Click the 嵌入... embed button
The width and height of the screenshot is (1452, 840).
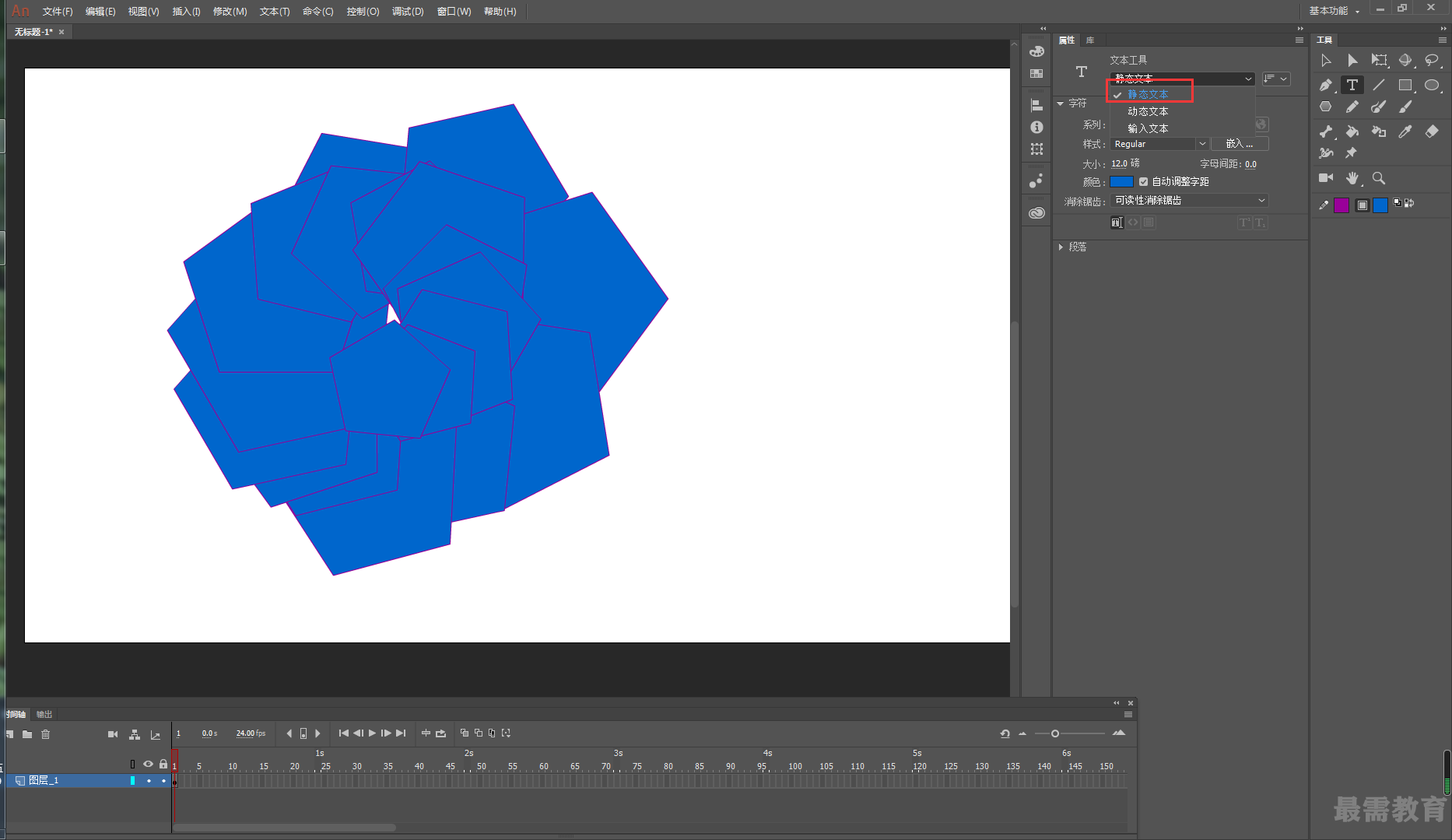(x=1240, y=144)
